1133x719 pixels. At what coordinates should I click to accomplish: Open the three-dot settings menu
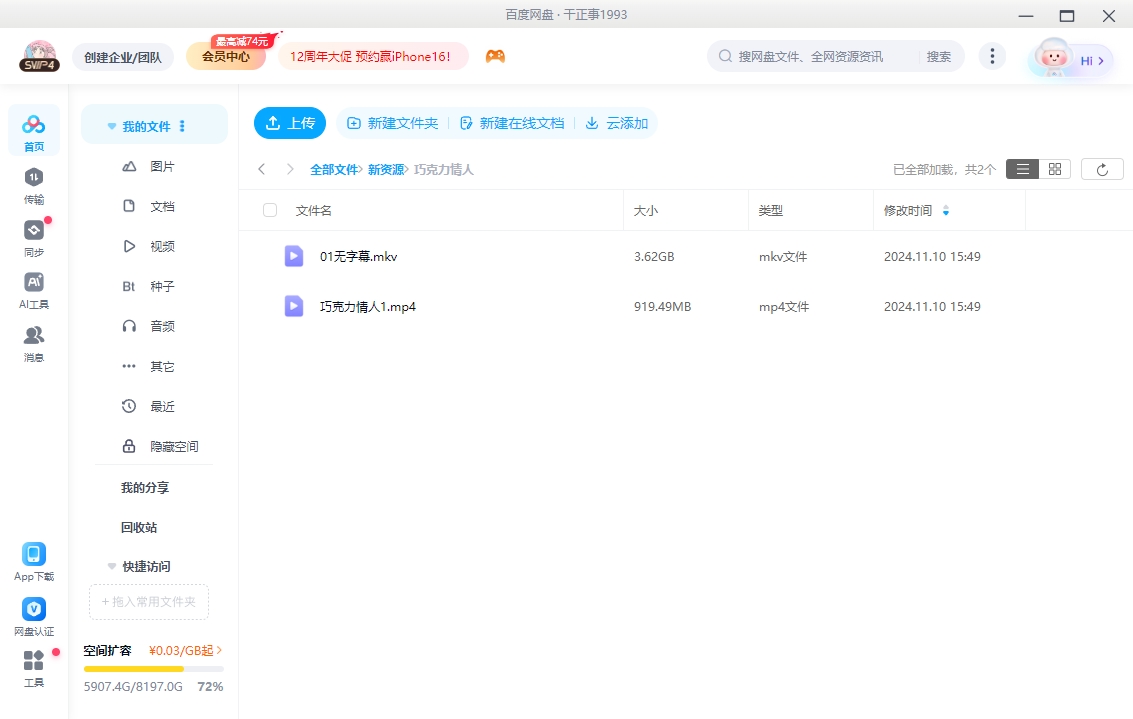(992, 56)
